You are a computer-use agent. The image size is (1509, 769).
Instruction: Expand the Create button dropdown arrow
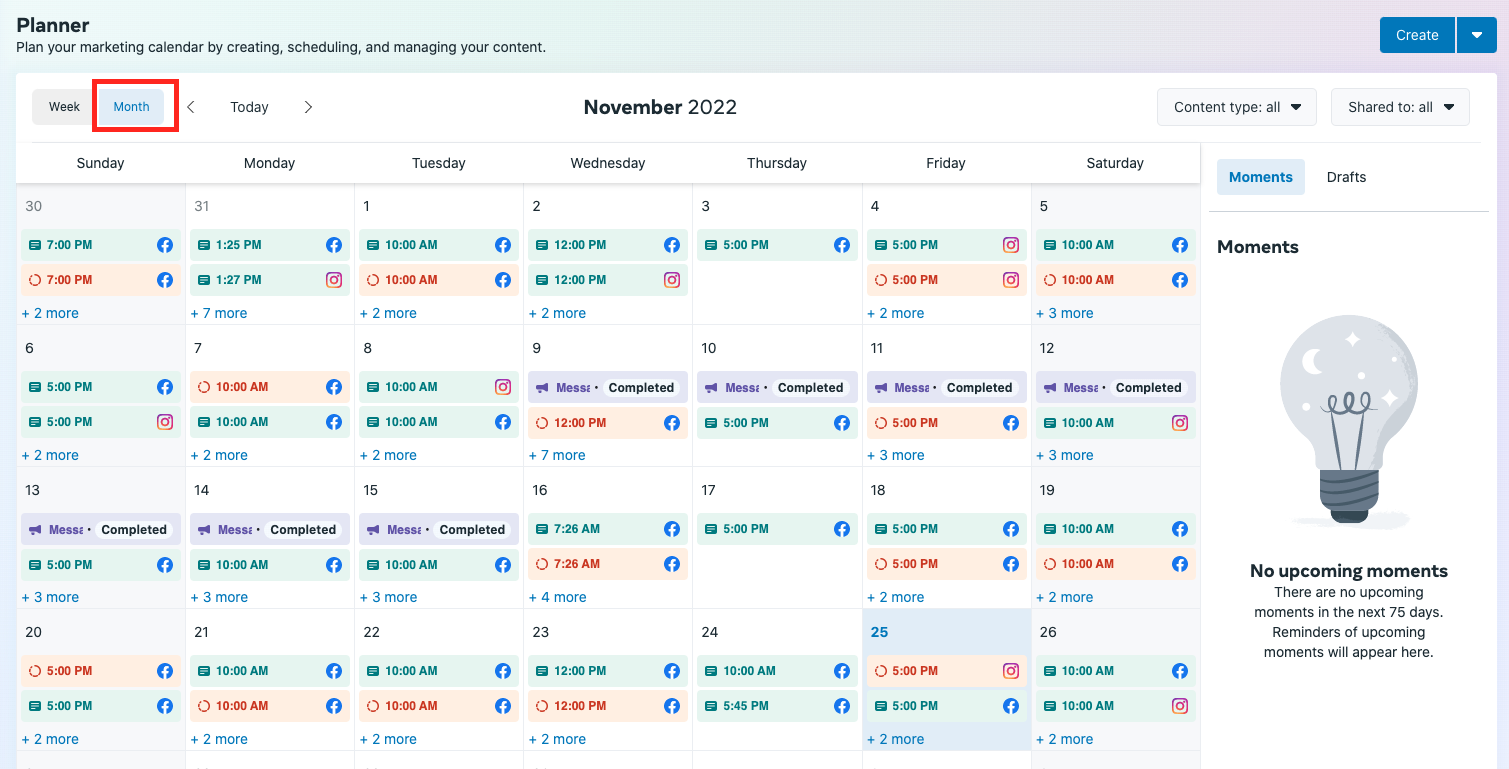tap(1476, 35)
